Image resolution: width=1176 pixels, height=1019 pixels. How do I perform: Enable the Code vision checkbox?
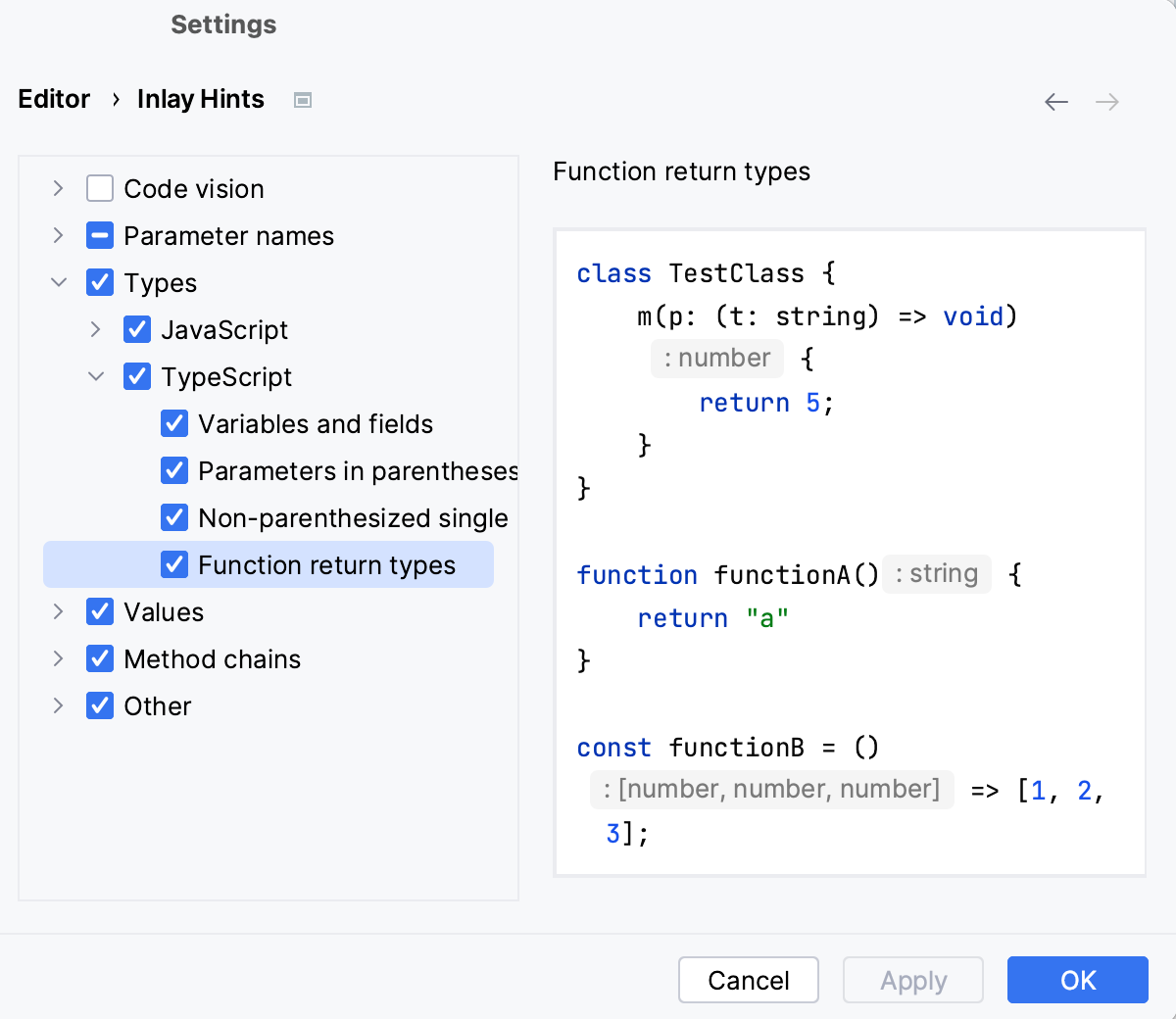tap(99, 188)
